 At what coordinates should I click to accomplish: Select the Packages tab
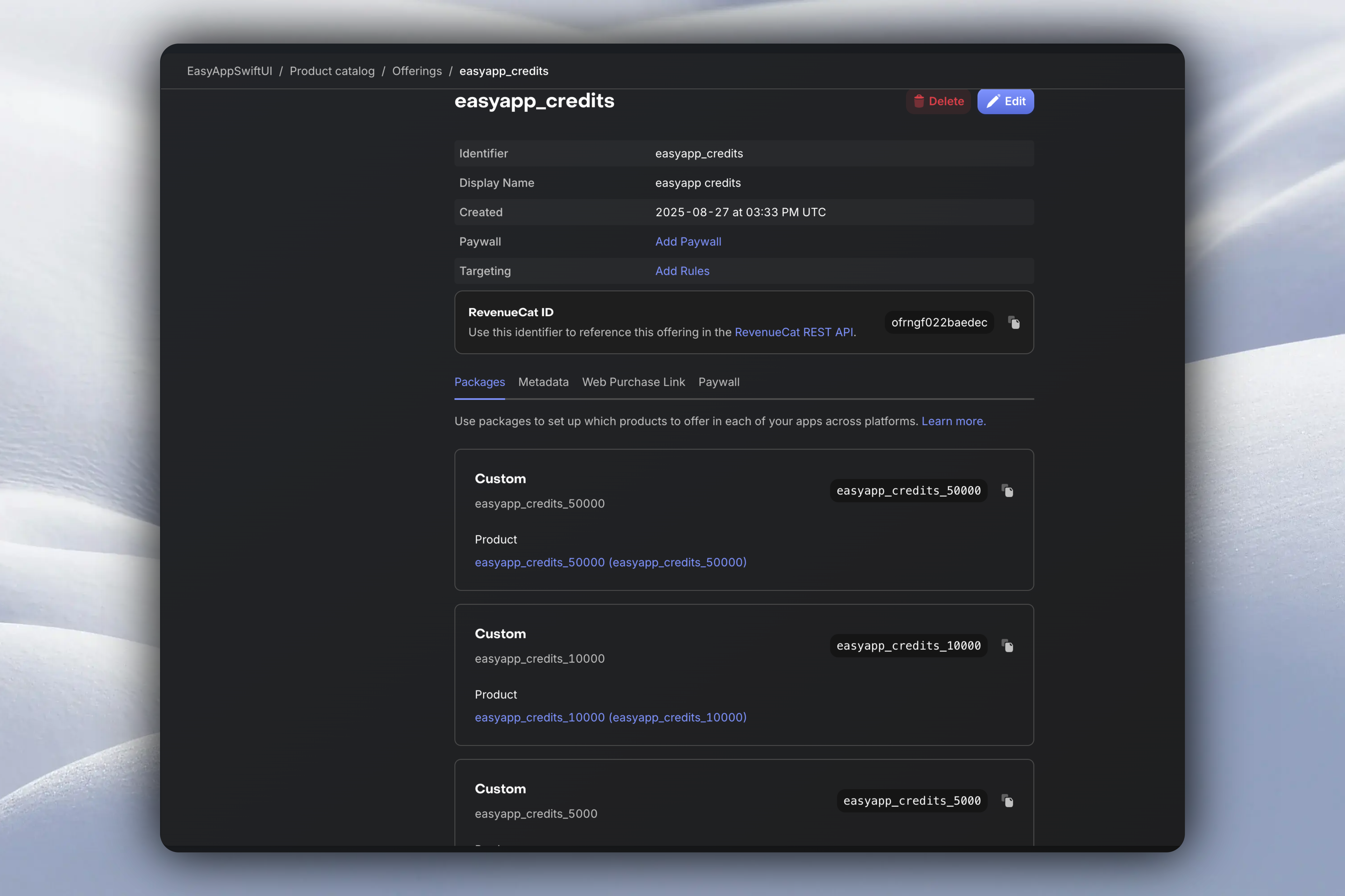480,382
